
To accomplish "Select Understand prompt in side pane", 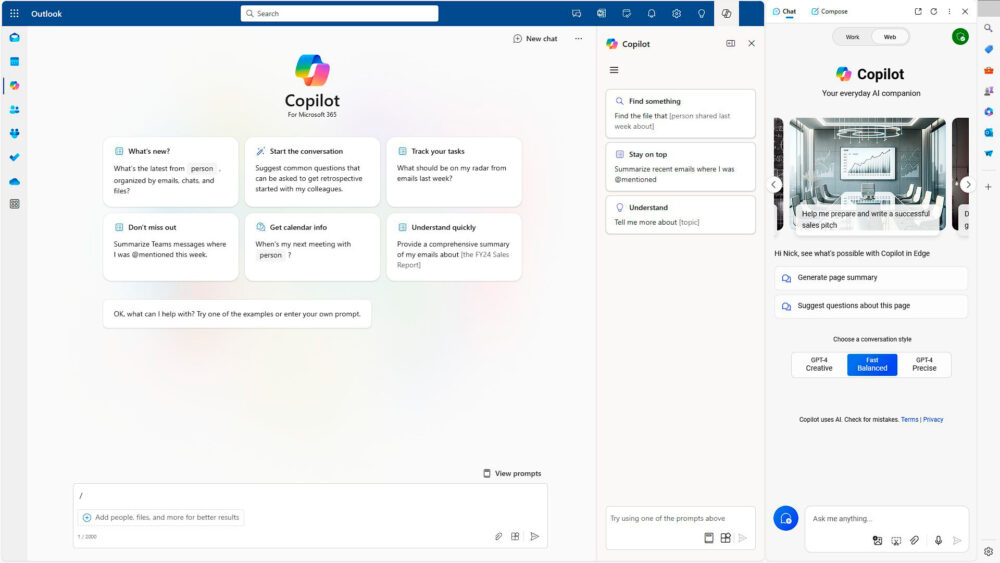I will pos(680,215).
